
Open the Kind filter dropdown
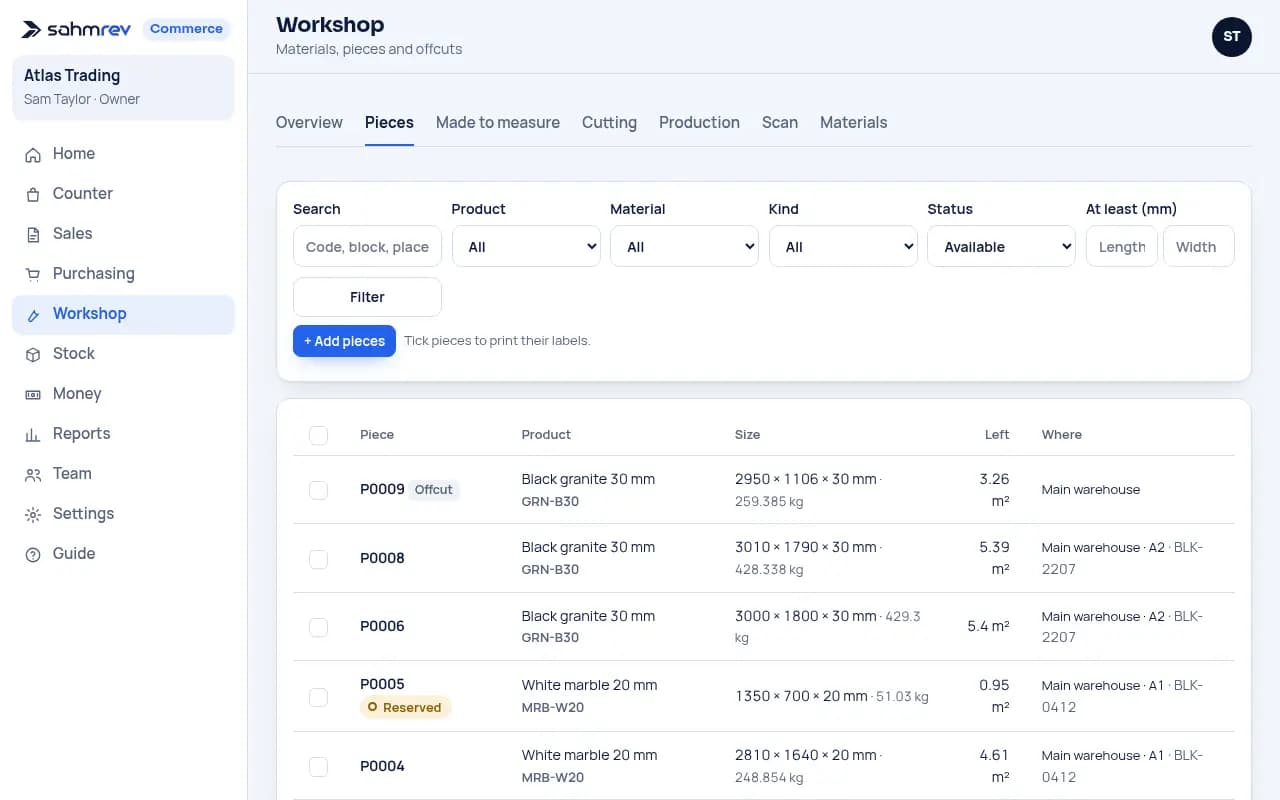(843, 247)
